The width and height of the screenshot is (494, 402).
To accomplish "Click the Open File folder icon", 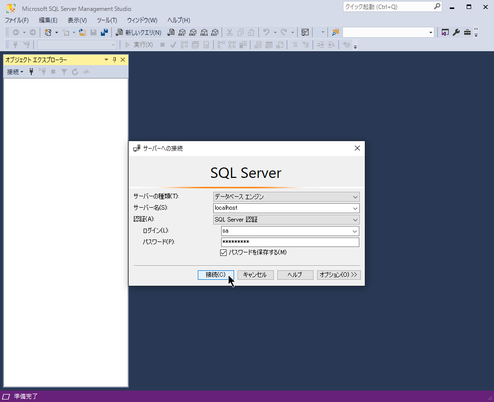I will pos(82,32).
